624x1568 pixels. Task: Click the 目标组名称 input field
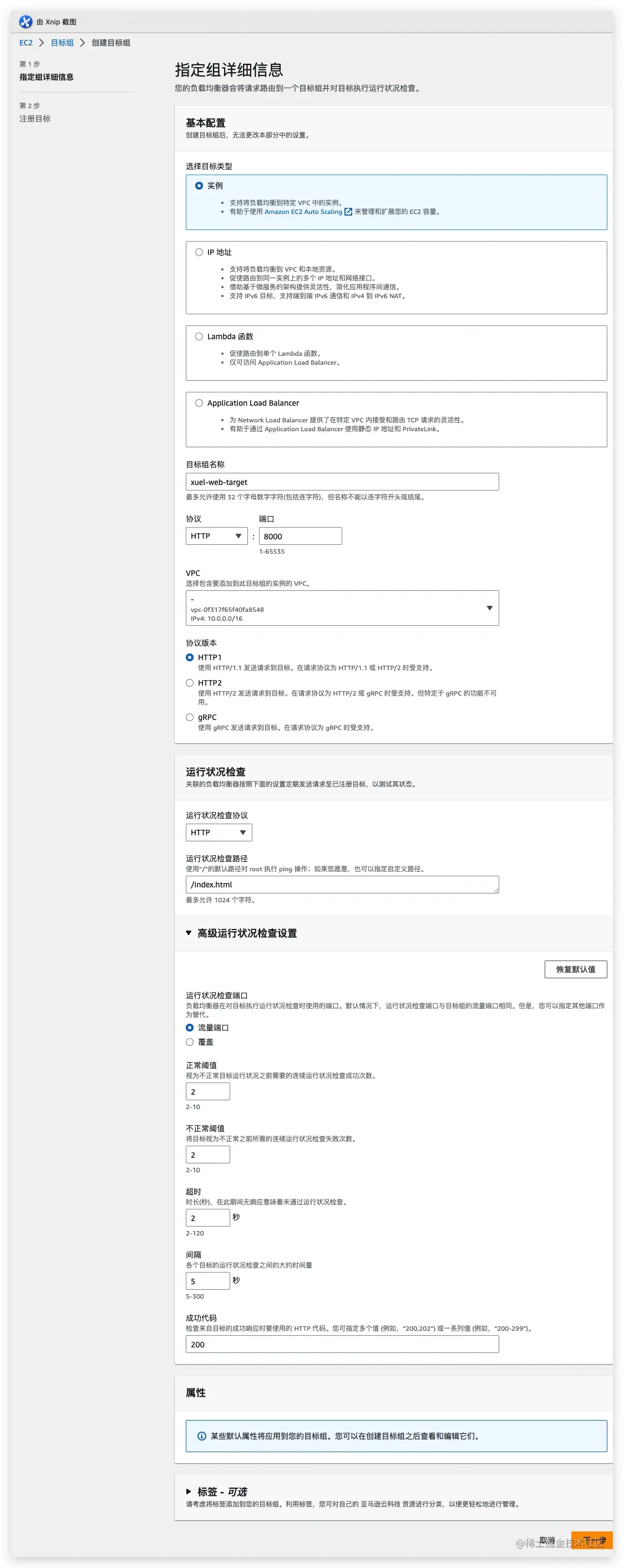pyautogui.click(x=342, y=482)
